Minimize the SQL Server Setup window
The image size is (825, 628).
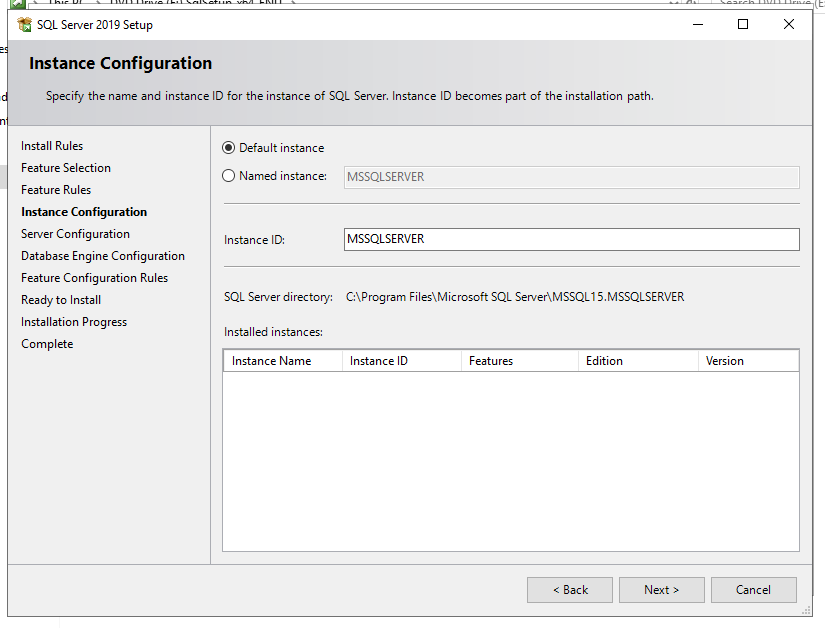pyautogui.click(x=698, y=24)
